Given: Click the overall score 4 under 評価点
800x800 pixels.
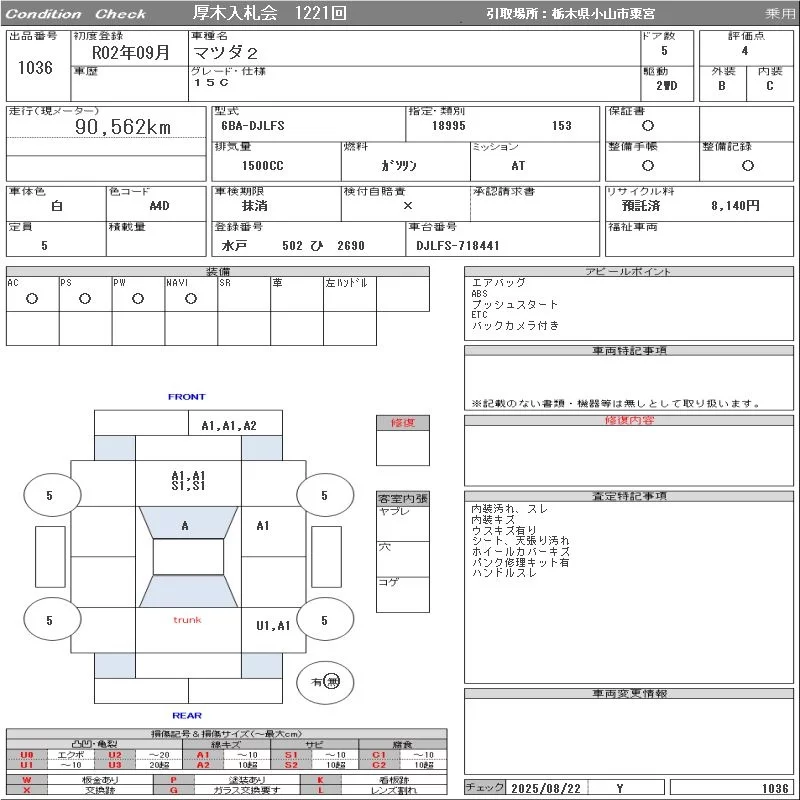Looking at the screenshot, I should point(745,51).
